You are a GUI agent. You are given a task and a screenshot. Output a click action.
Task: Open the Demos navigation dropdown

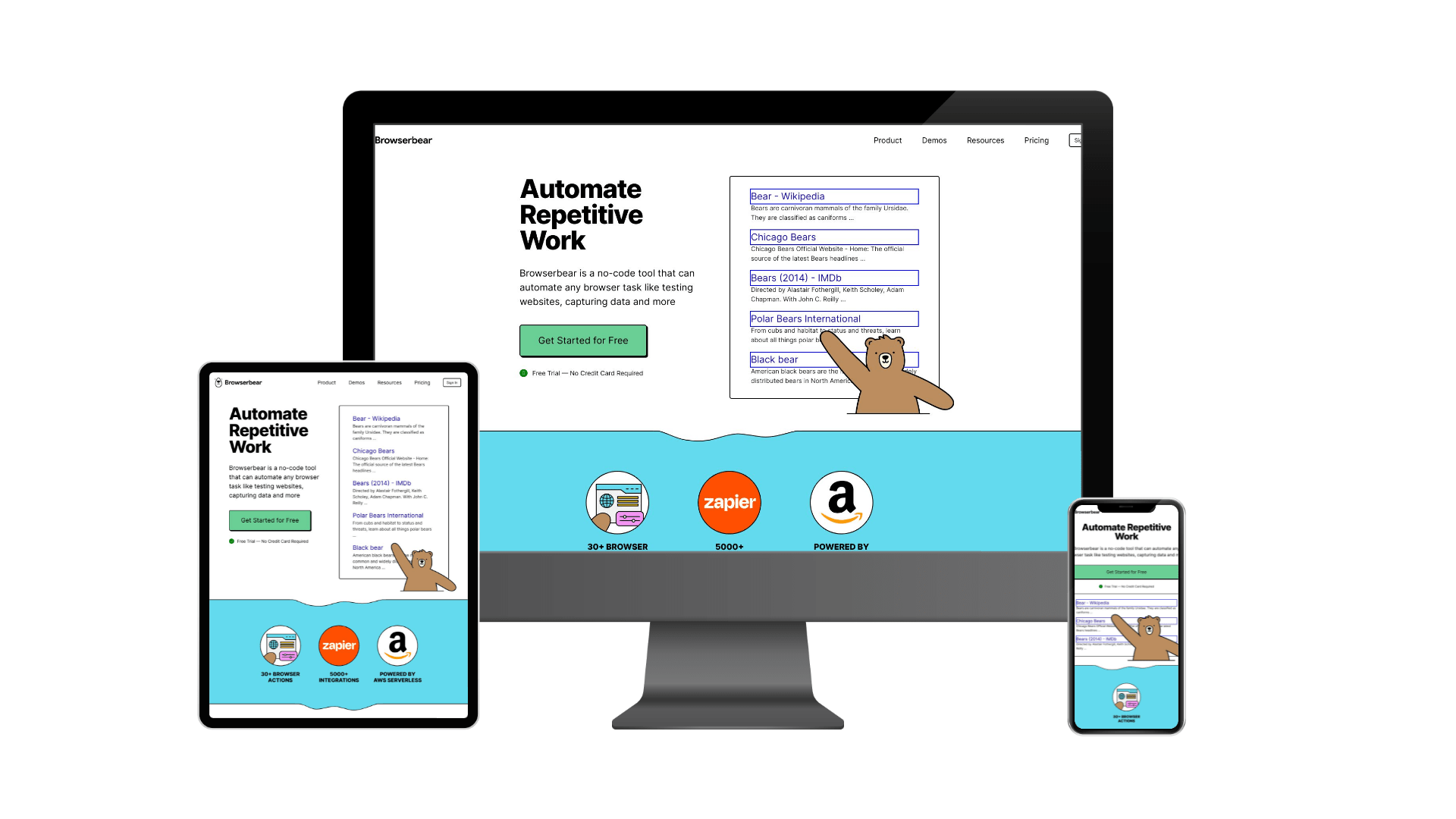tap(934, 140)
